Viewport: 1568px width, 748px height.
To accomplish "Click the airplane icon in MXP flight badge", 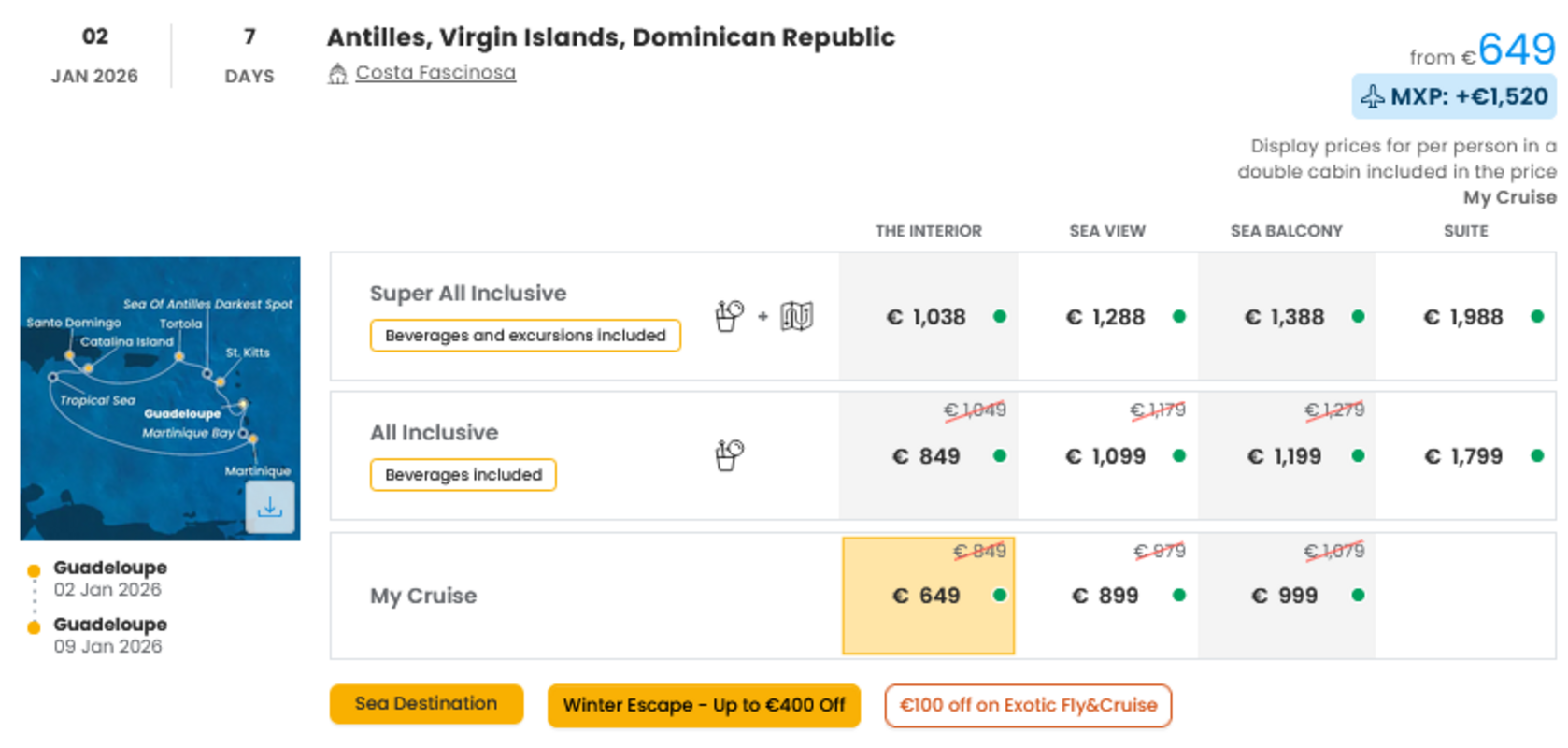I will [x=1372, y=97].
